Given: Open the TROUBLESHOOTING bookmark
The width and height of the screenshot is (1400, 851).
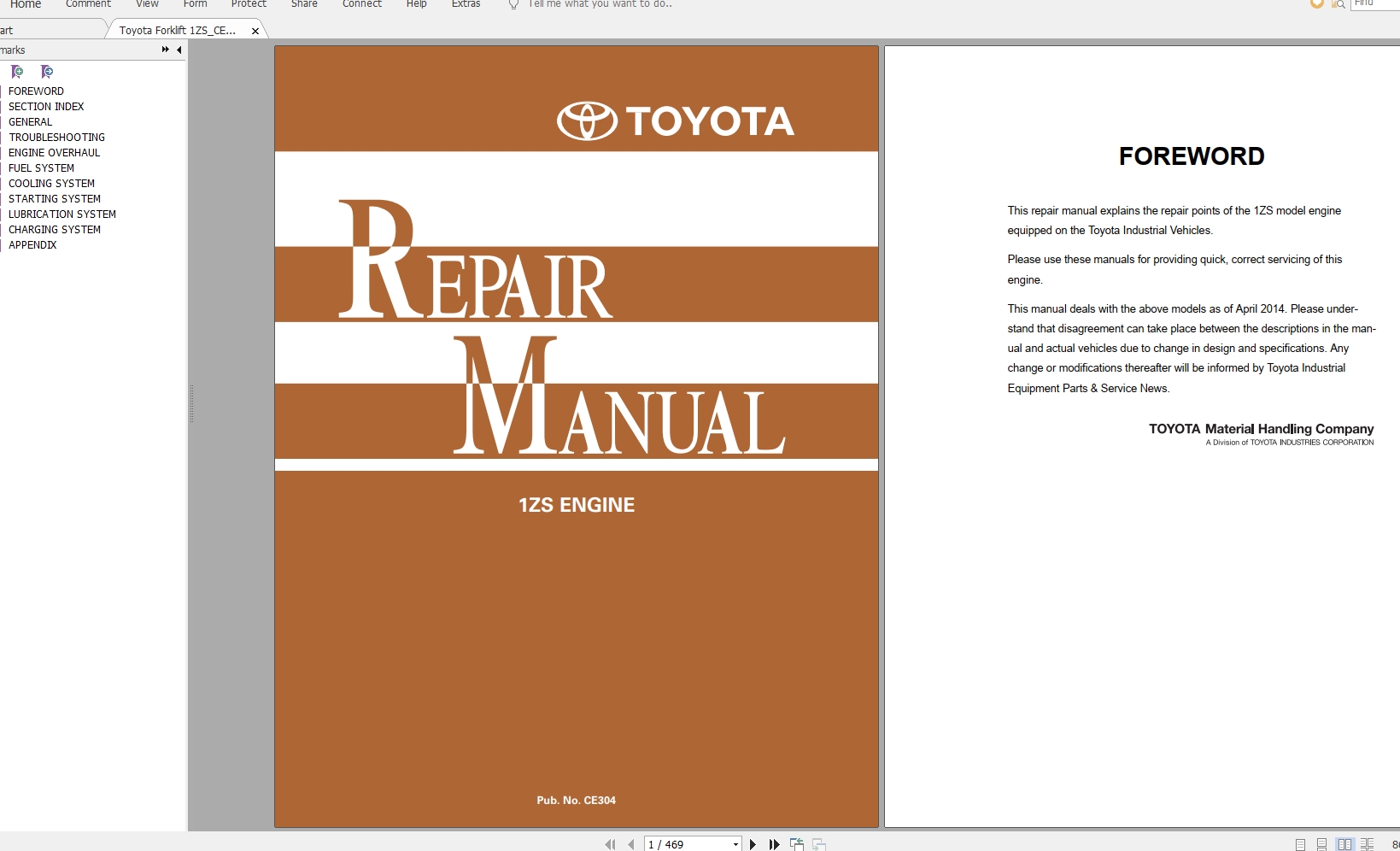Looking at the screenshot, I should pyautogui.click(x=56, y=137).
